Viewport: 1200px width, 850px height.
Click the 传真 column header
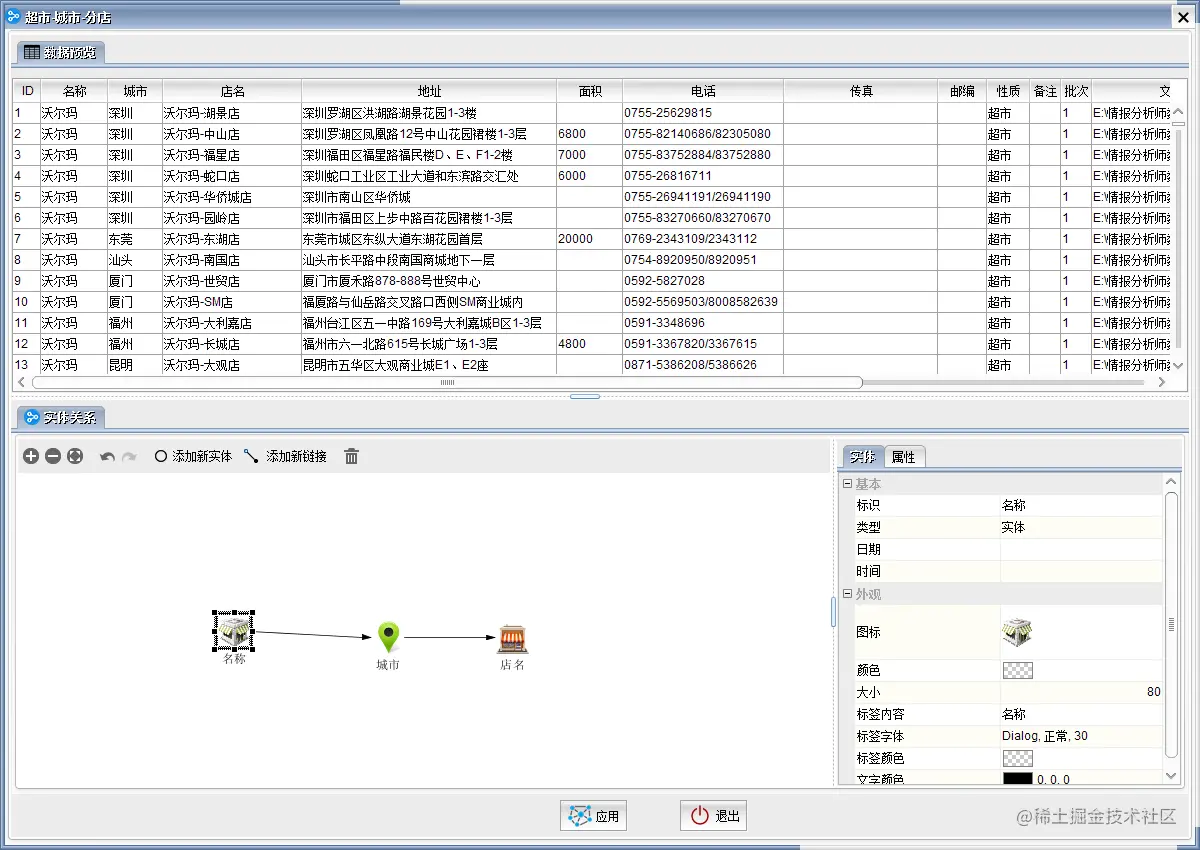861,91
